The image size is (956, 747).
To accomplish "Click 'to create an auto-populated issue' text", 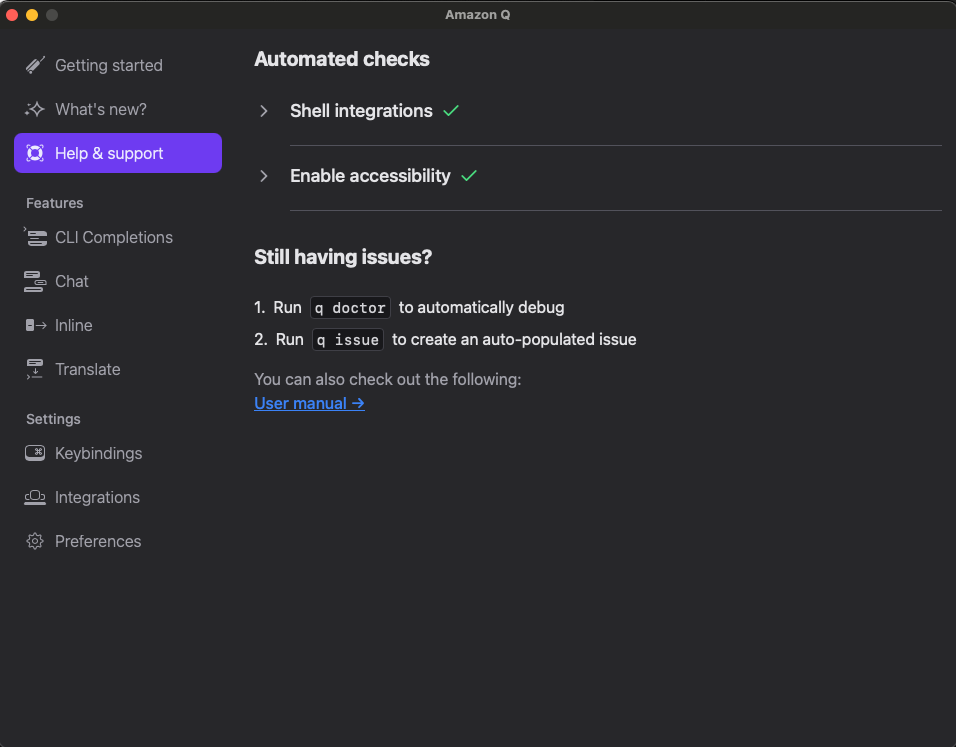I will 514,340.
